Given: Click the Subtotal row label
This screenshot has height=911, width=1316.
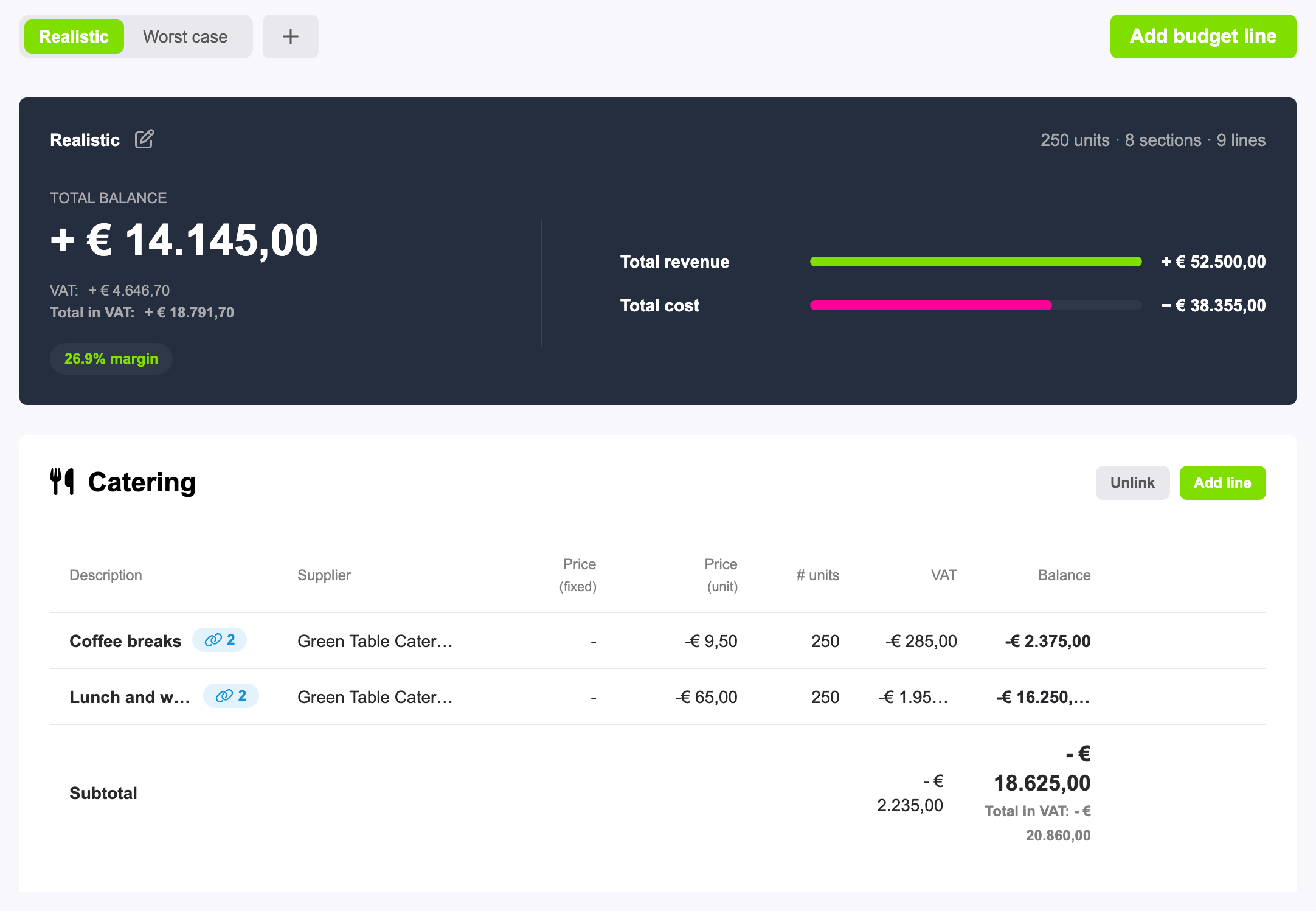Looking at the screenshot, I should click(103, 793).
